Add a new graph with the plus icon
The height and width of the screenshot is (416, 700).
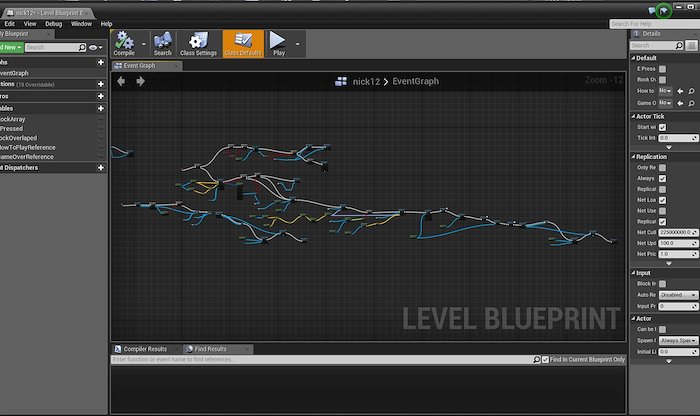100,62
